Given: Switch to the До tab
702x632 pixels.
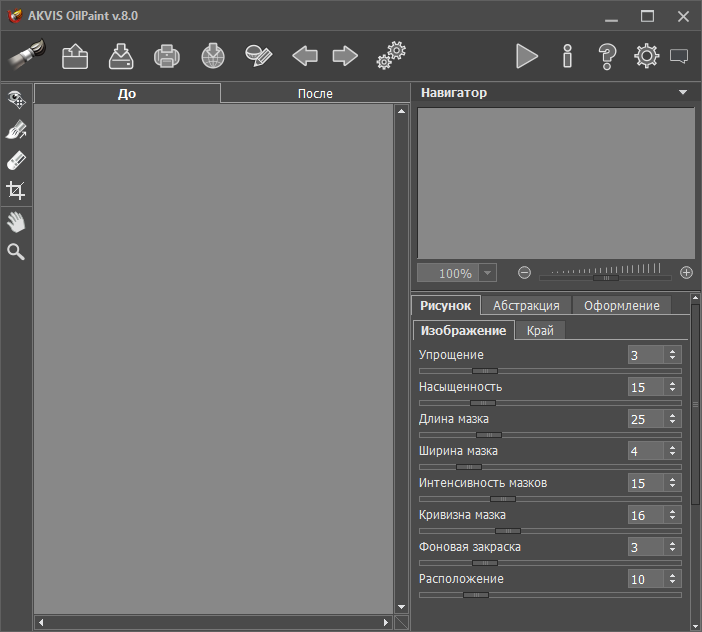Looking at the screenshot, I should 127,94.
